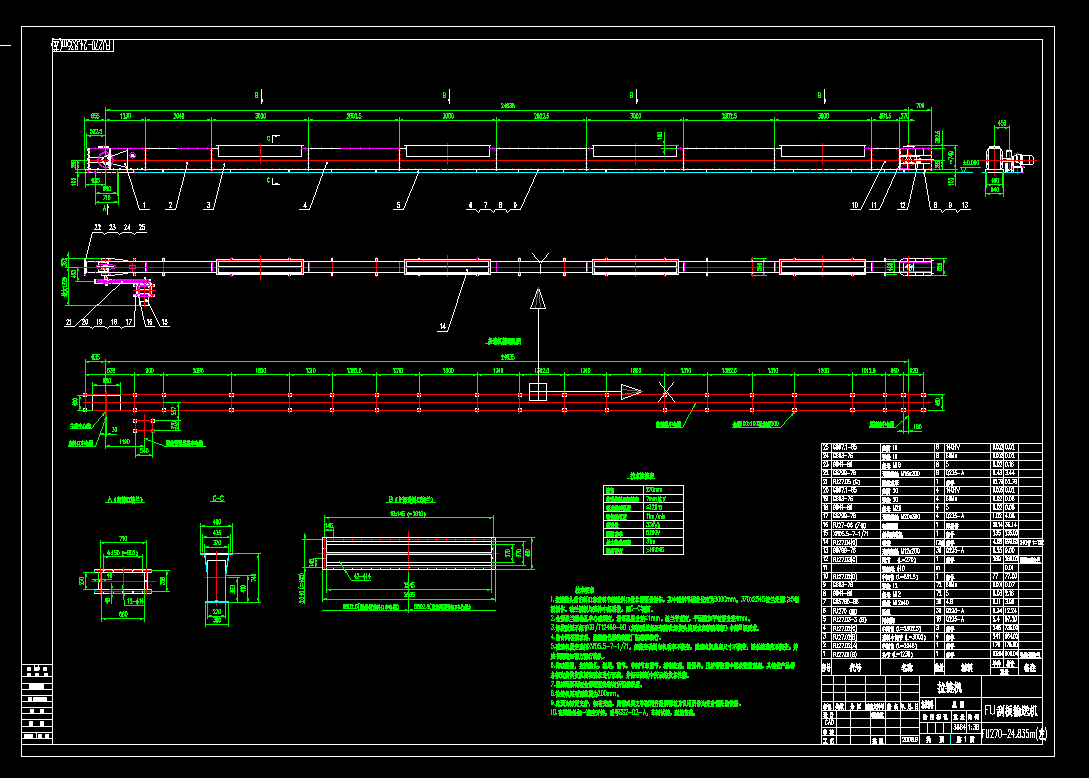Select the 600 dimension below detail view A
This screenshot has width=1089, height=778.
[x=123, y=613]
